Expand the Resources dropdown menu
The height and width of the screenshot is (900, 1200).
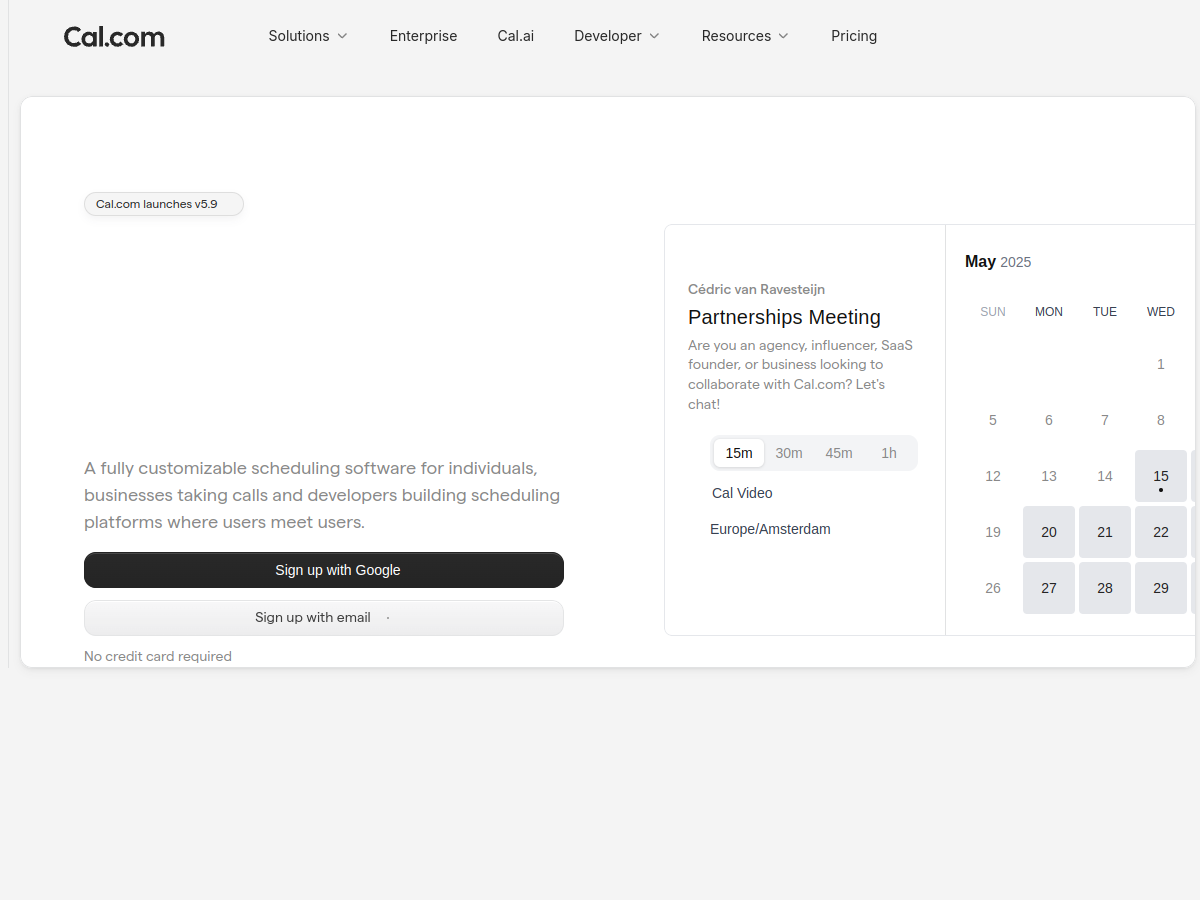pos(745,36)
